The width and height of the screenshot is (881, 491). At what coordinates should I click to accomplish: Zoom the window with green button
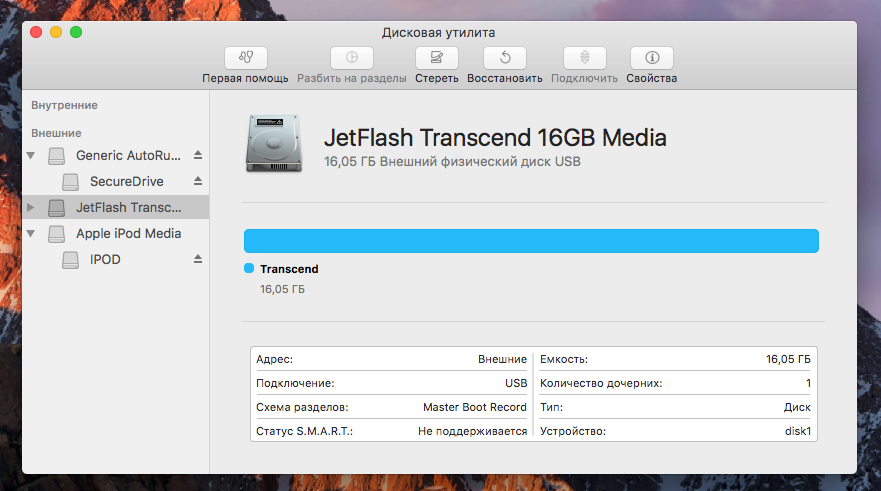click(76, 32)
